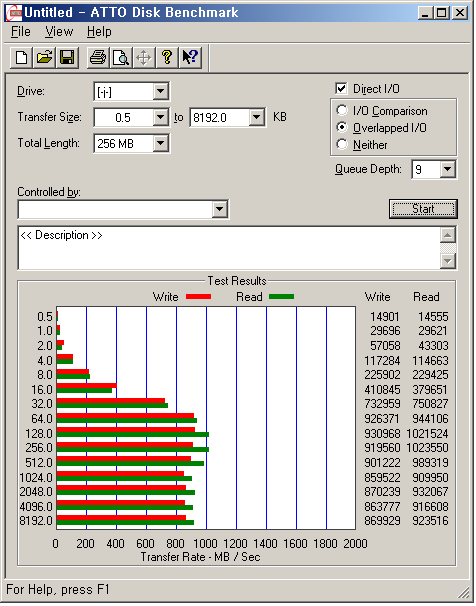
Task: Click the Start benchmark button
Action: [423, 209]
